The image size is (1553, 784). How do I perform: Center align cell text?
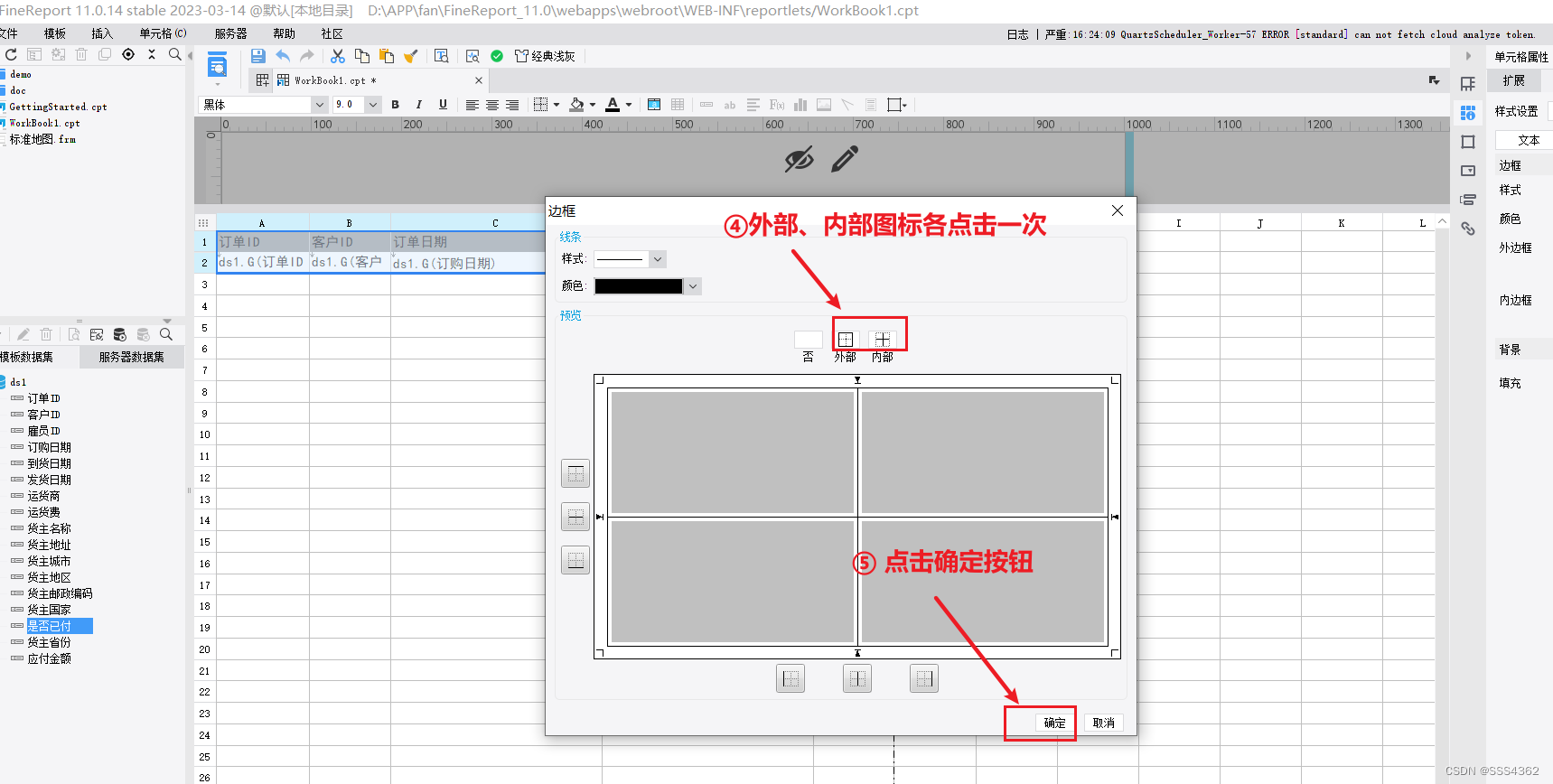492,105
